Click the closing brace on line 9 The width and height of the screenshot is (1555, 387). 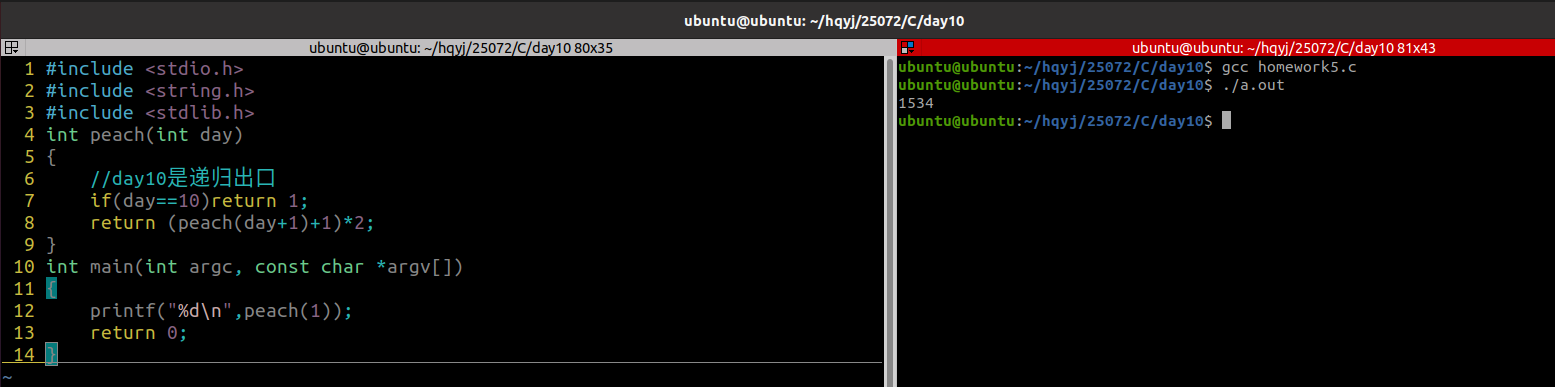pyautogui.click(x=52, y=245)
